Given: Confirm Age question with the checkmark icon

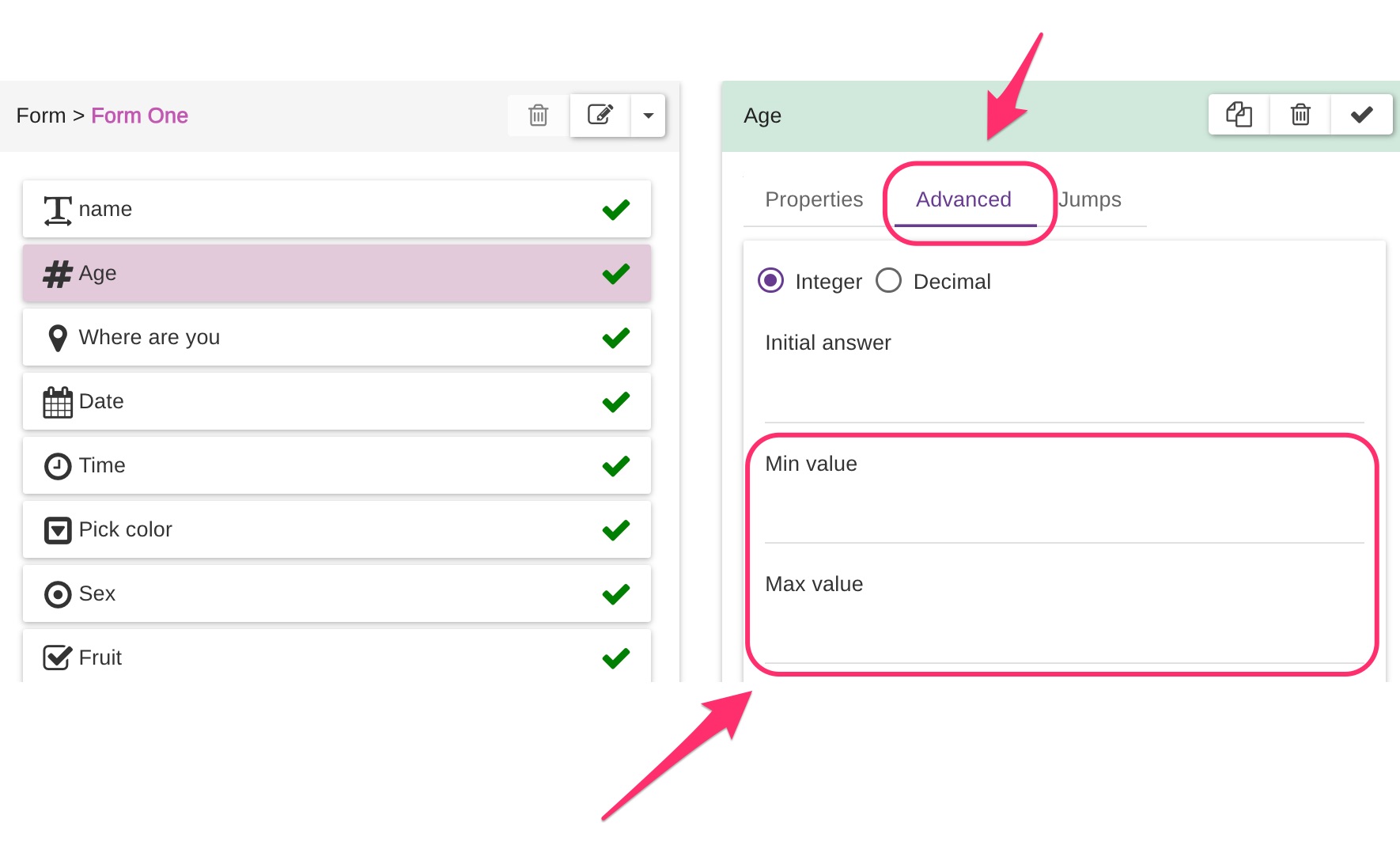Looking at the screenshot, I should 1361,116.
